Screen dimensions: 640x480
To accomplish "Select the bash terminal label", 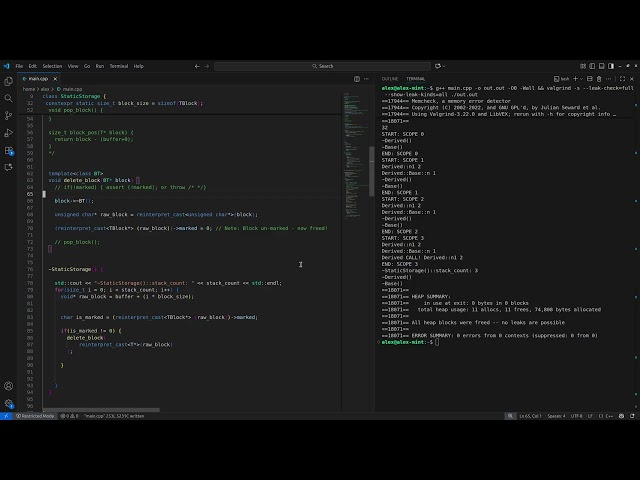I will point(562,79).
